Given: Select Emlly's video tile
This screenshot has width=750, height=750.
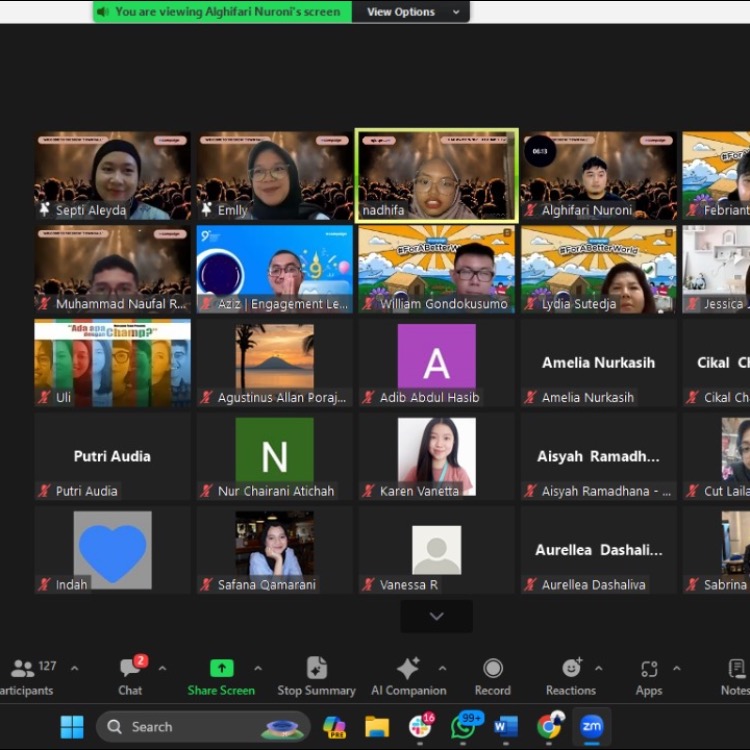Looking at the screenshot, I should click(275, 176).
